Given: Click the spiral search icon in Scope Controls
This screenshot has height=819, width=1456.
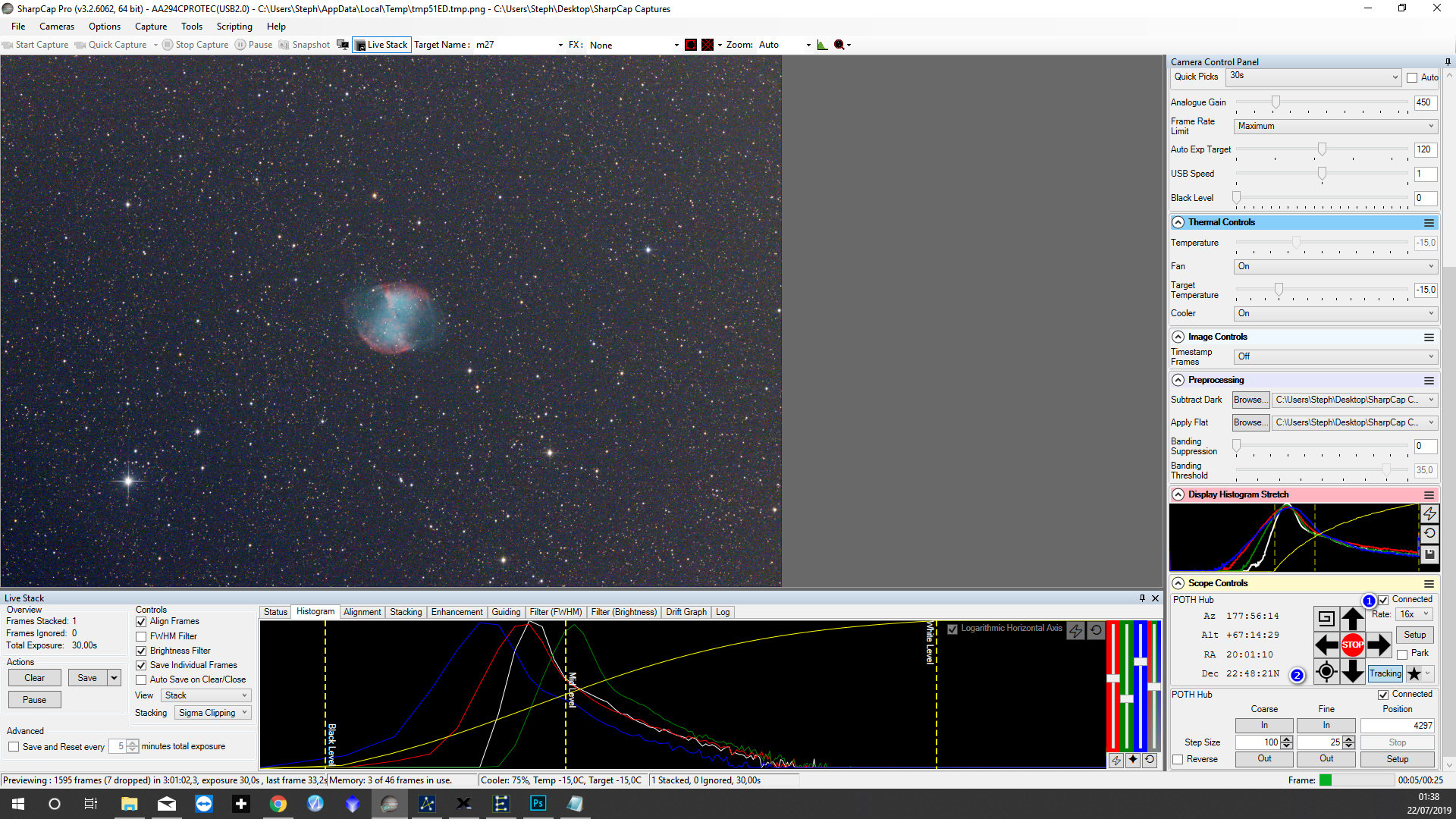Looking at the screenshot, I should 1326,618.
